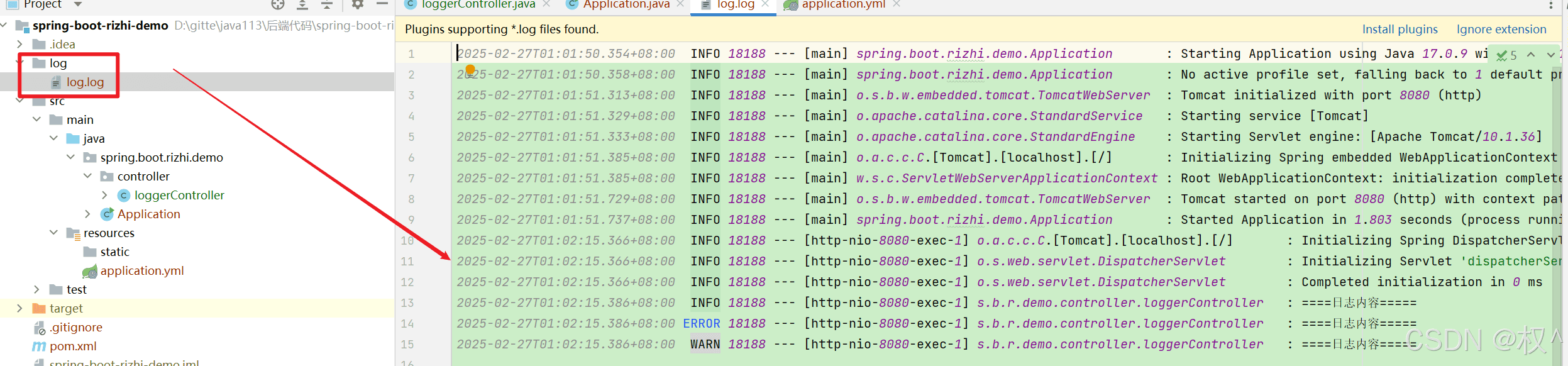Screen dimensions: 1568x366
Task: Collapse the main folder
Action: point(36,119)
